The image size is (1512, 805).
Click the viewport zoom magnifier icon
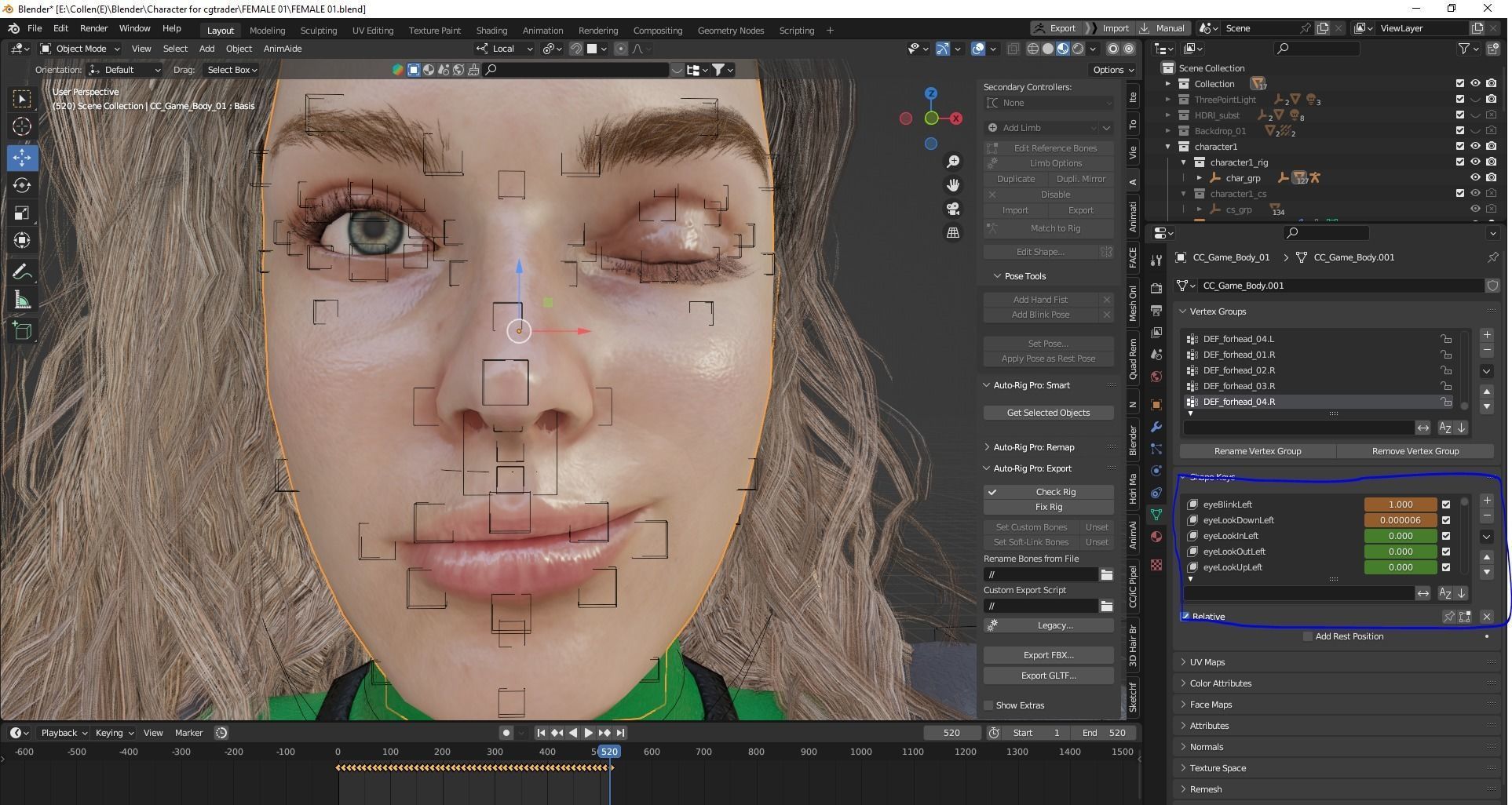click(953, 162)
